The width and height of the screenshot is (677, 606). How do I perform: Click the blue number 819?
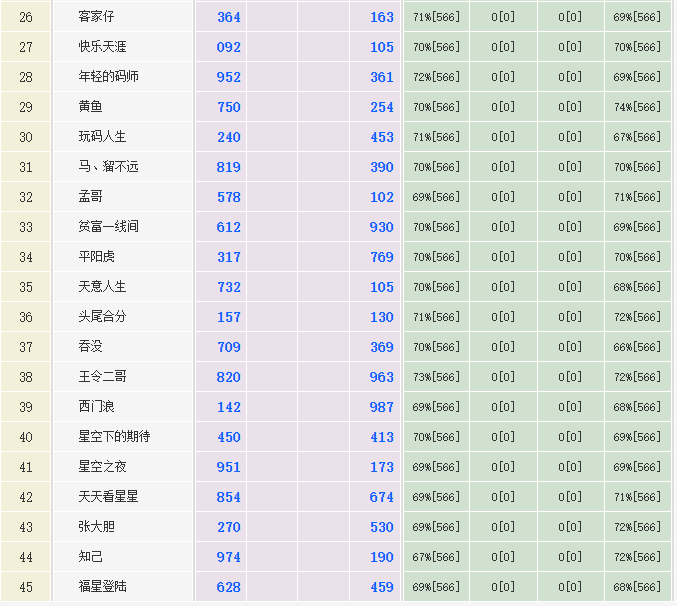coord(229,167)
